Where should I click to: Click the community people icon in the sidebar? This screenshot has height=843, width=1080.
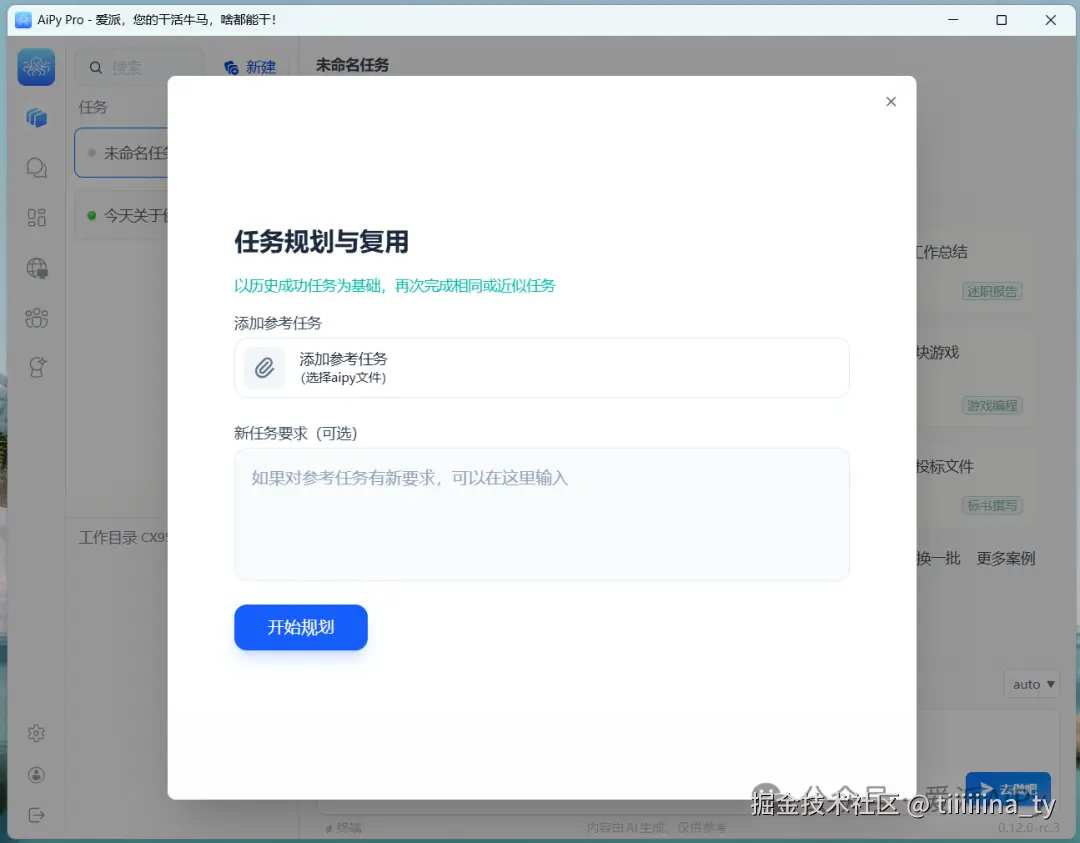coord(36,317)
